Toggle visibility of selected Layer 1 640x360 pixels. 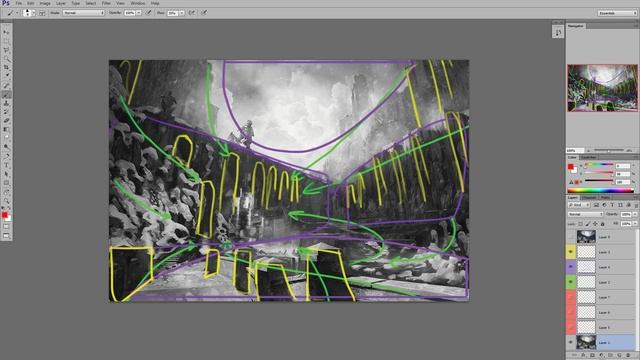tap(571, 342)
